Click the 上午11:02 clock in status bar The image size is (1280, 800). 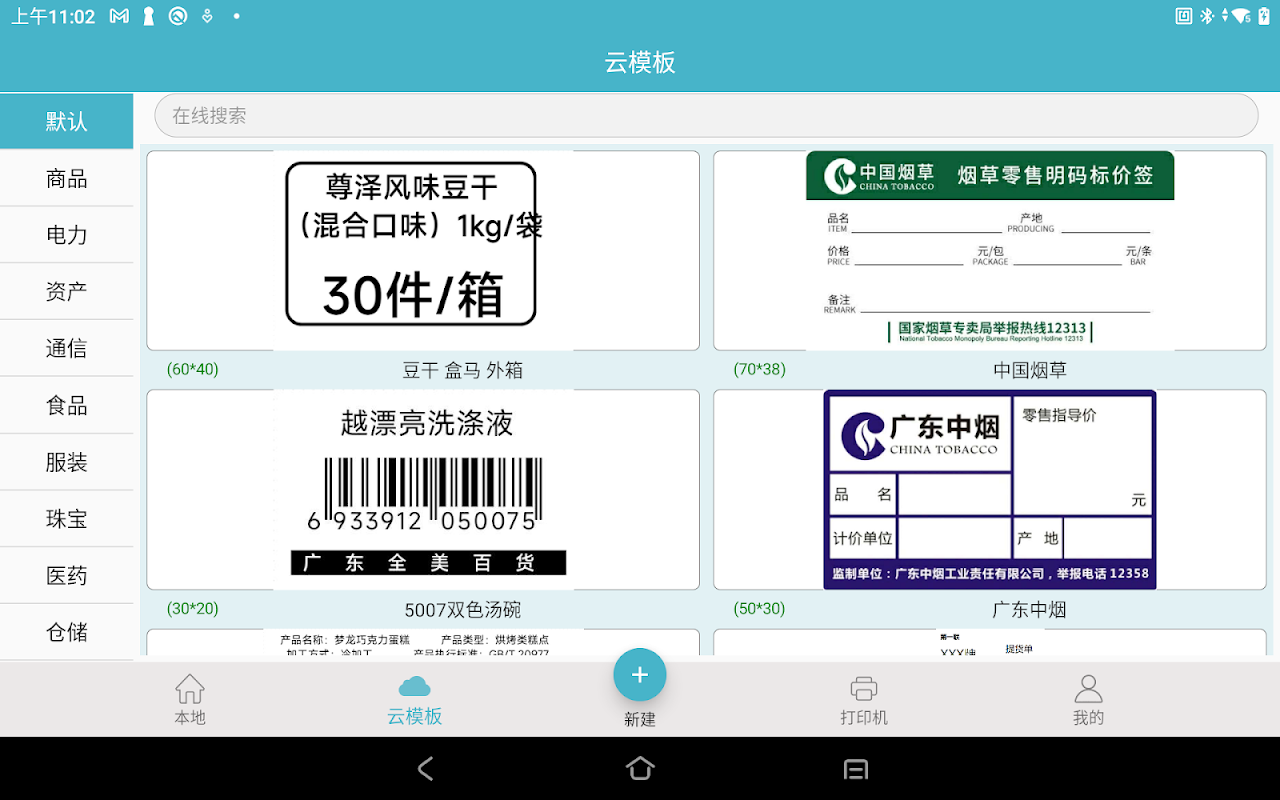pos(53,17)
